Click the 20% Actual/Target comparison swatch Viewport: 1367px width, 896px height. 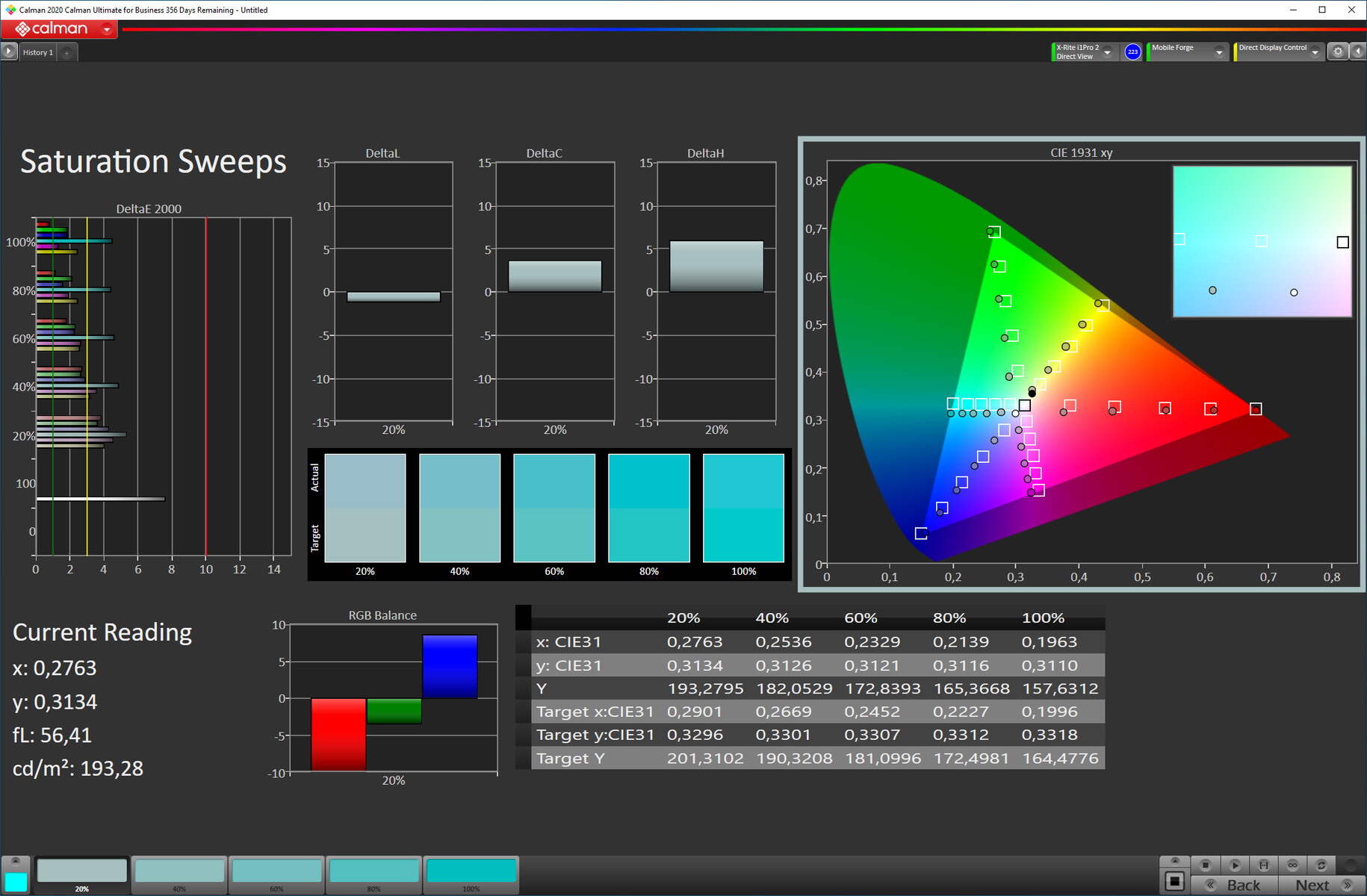(365, 508)
